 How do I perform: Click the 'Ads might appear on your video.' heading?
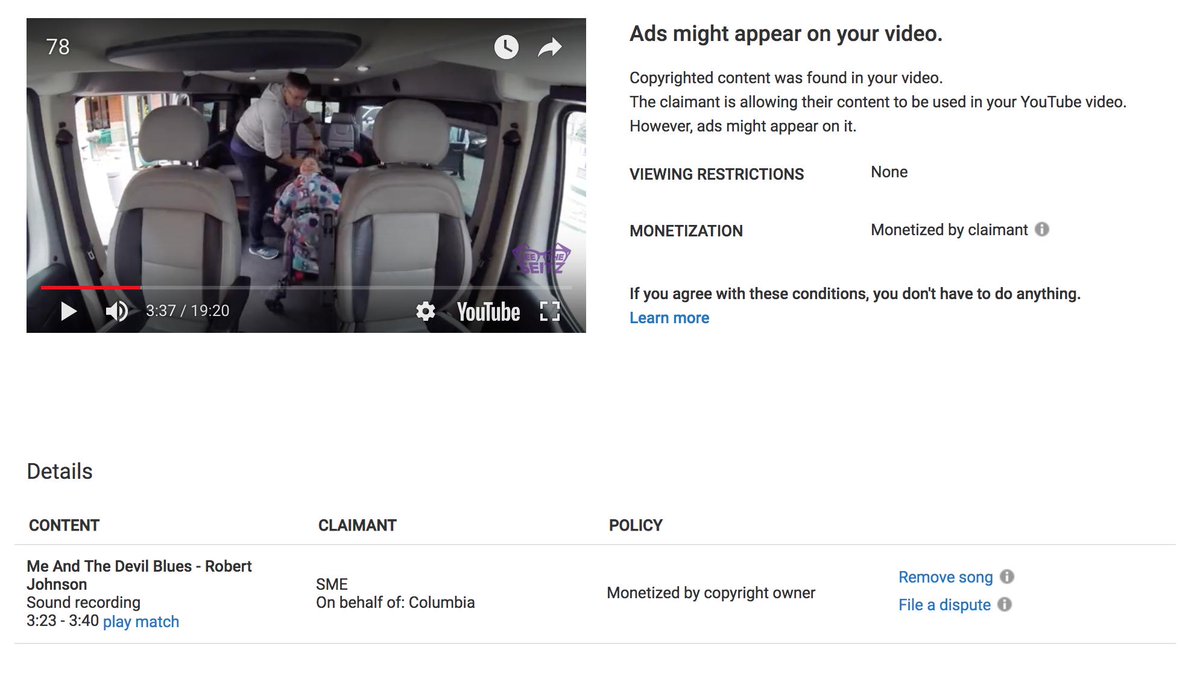[x=786, y=34]
